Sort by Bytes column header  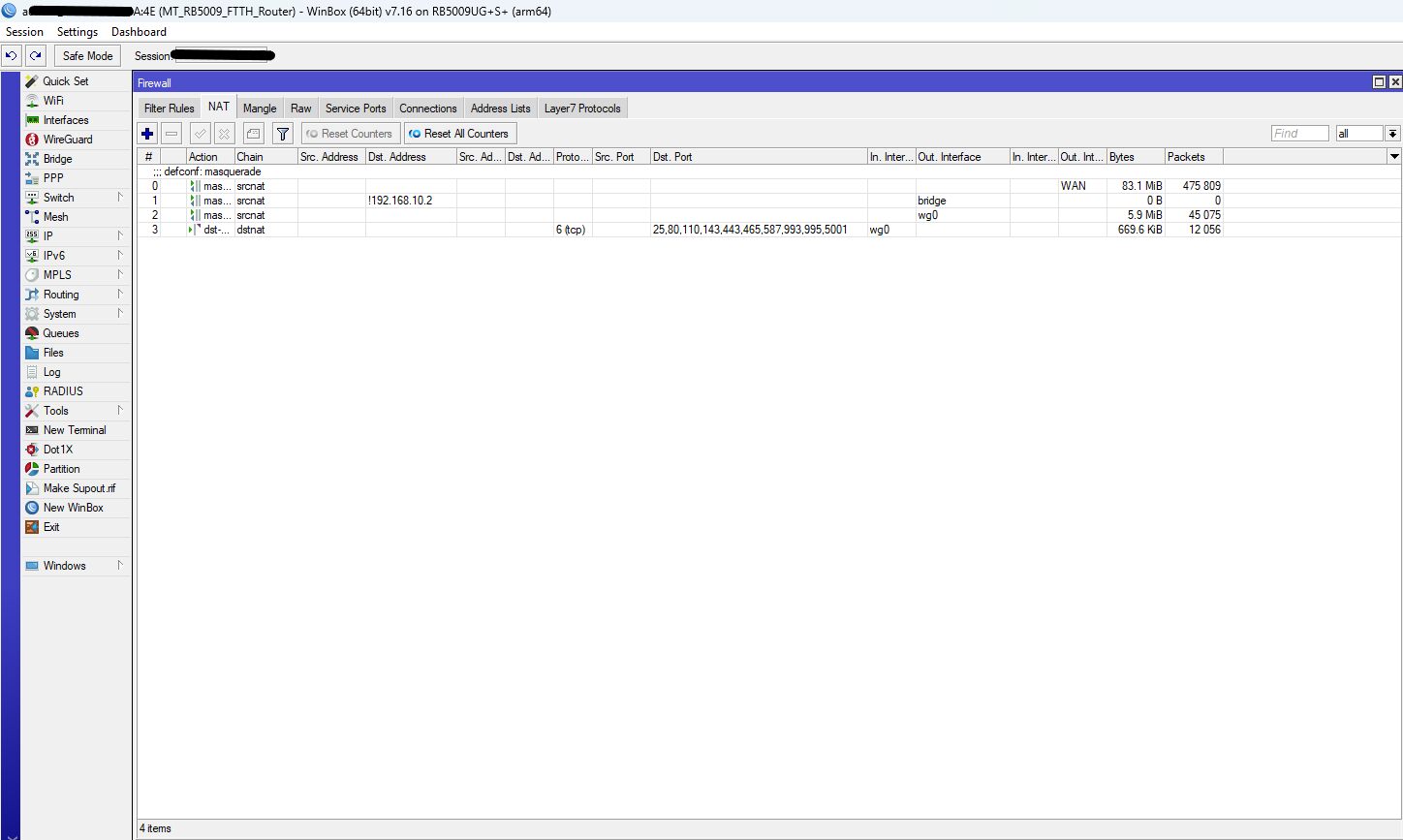[1135, 157]
